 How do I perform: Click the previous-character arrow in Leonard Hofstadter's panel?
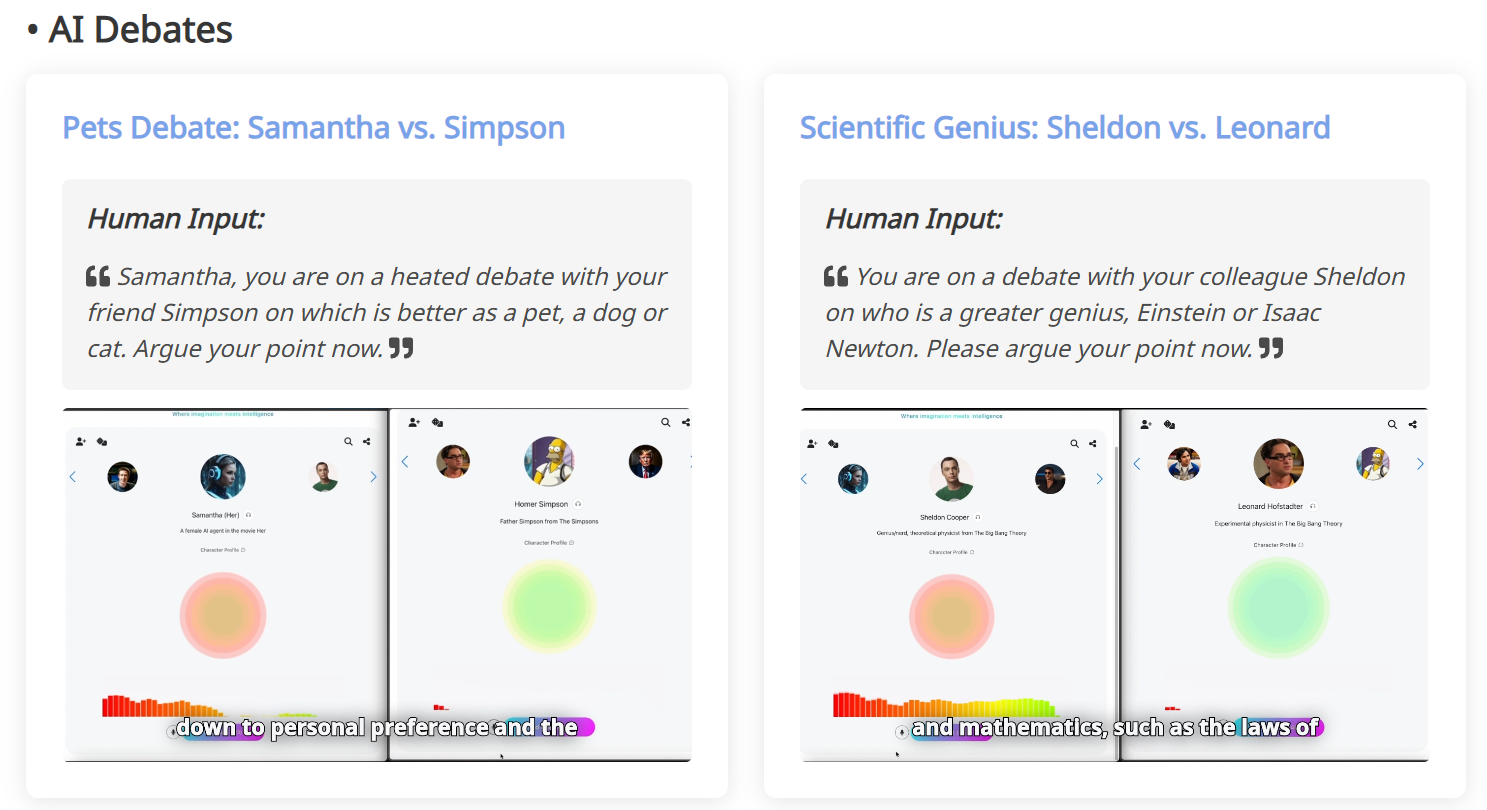pyautogui.click(x=1136, y=464)
